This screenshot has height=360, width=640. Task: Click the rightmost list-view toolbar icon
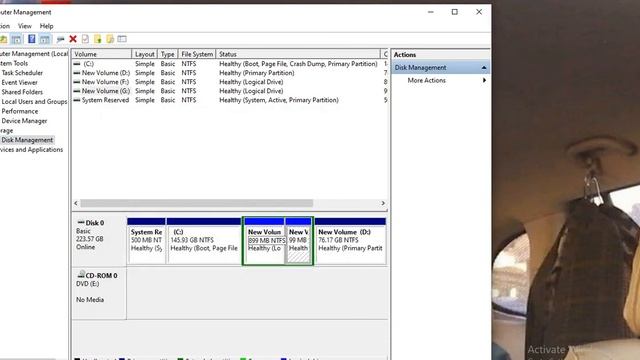pos(122,39)
